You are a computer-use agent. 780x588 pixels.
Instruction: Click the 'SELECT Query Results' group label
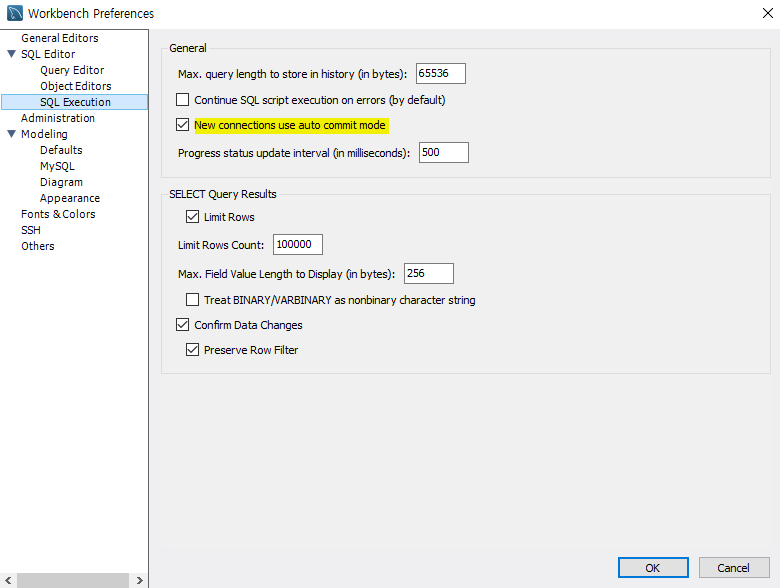[223, 194]
